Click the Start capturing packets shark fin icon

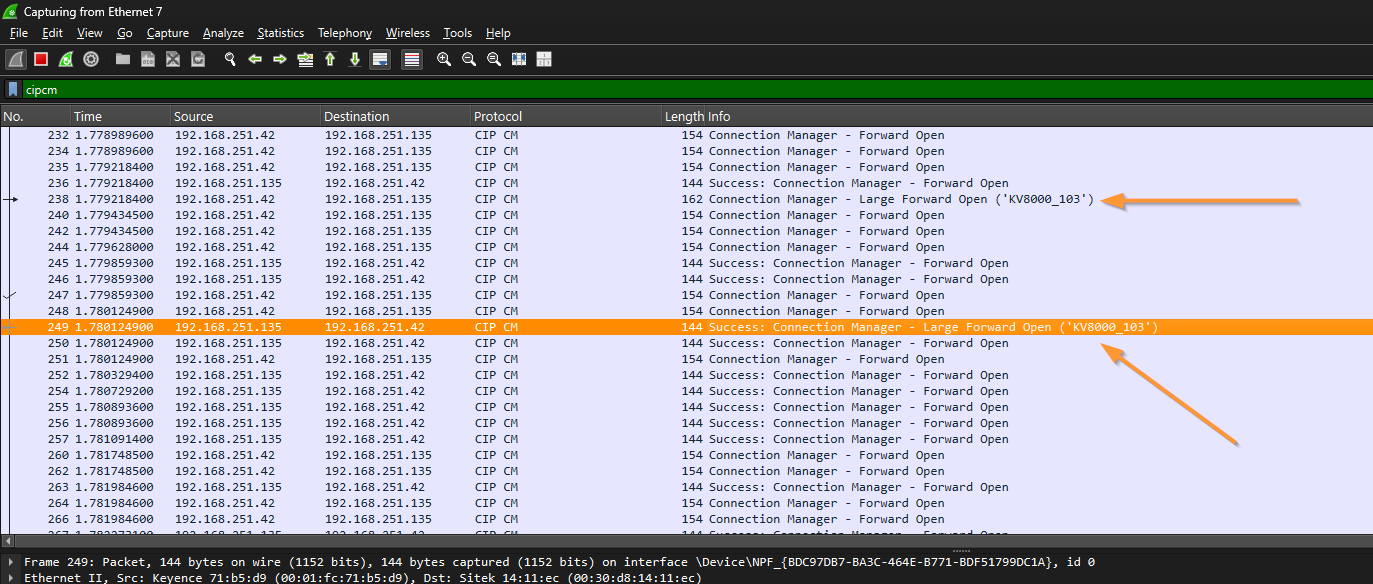[16, 59]
